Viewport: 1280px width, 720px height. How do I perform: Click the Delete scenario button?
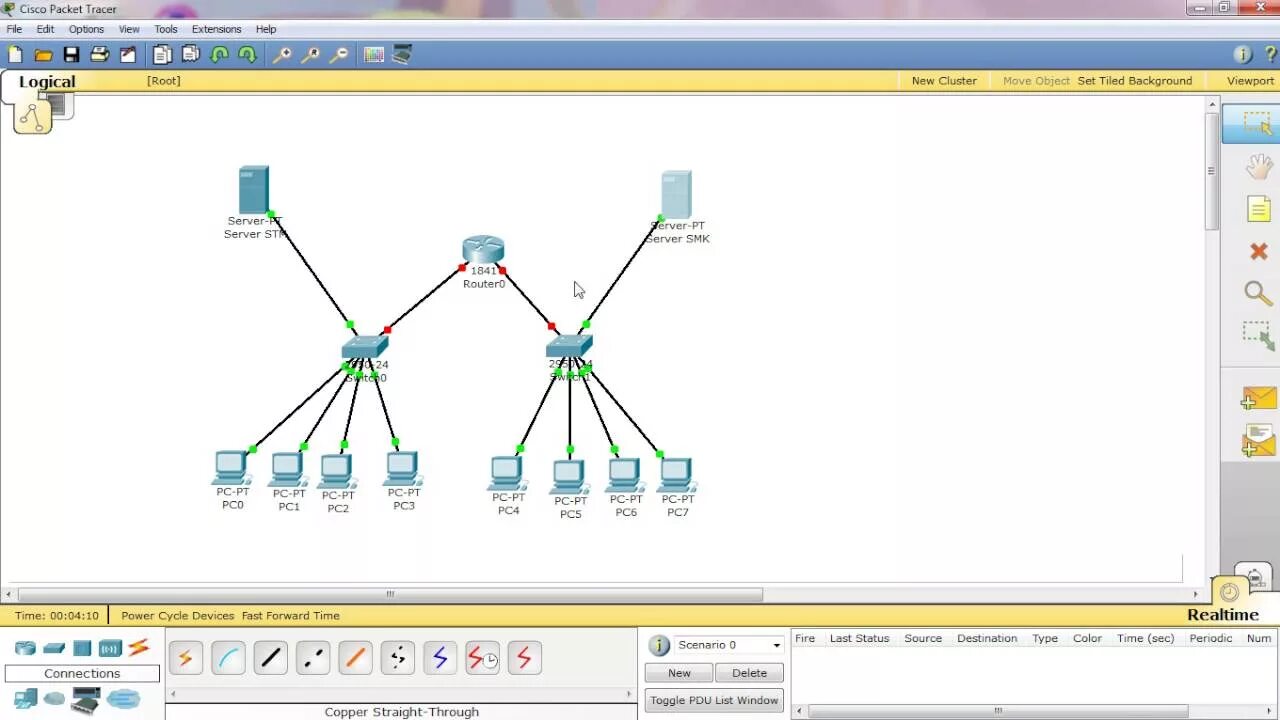(x=749, y=673)
